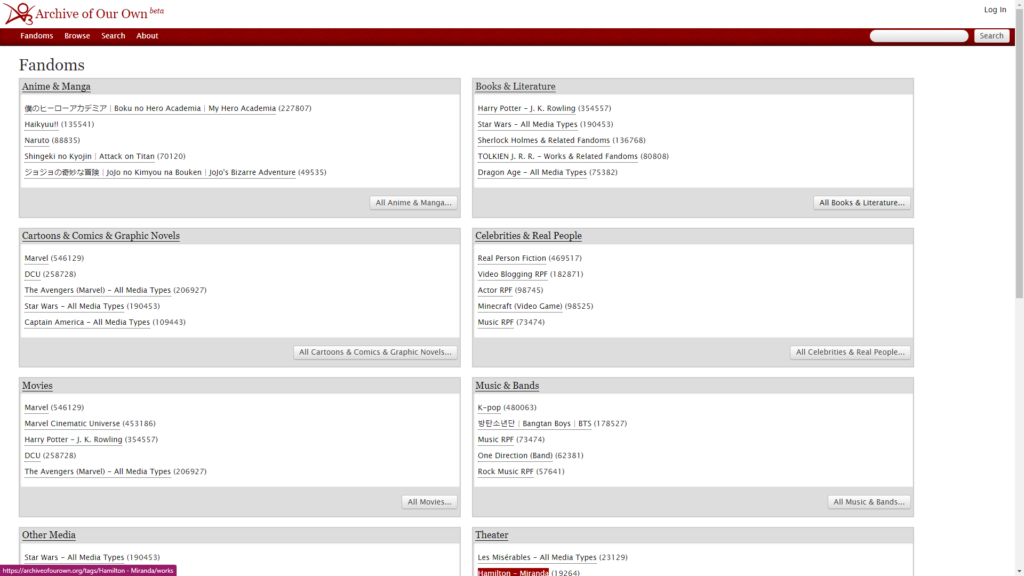Open the Marvel Cinematic Universe fandom

pyautogui.click(x=72, y=424)
